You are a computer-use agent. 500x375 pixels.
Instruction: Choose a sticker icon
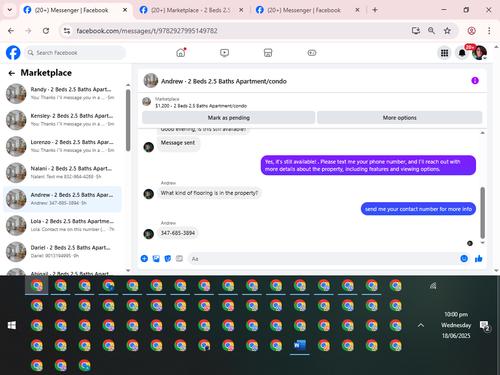pyautogui.click(x=168, y=259)
